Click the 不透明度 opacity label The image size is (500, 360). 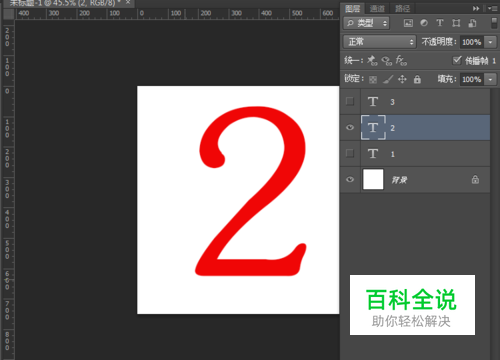(x=439, y=42)
